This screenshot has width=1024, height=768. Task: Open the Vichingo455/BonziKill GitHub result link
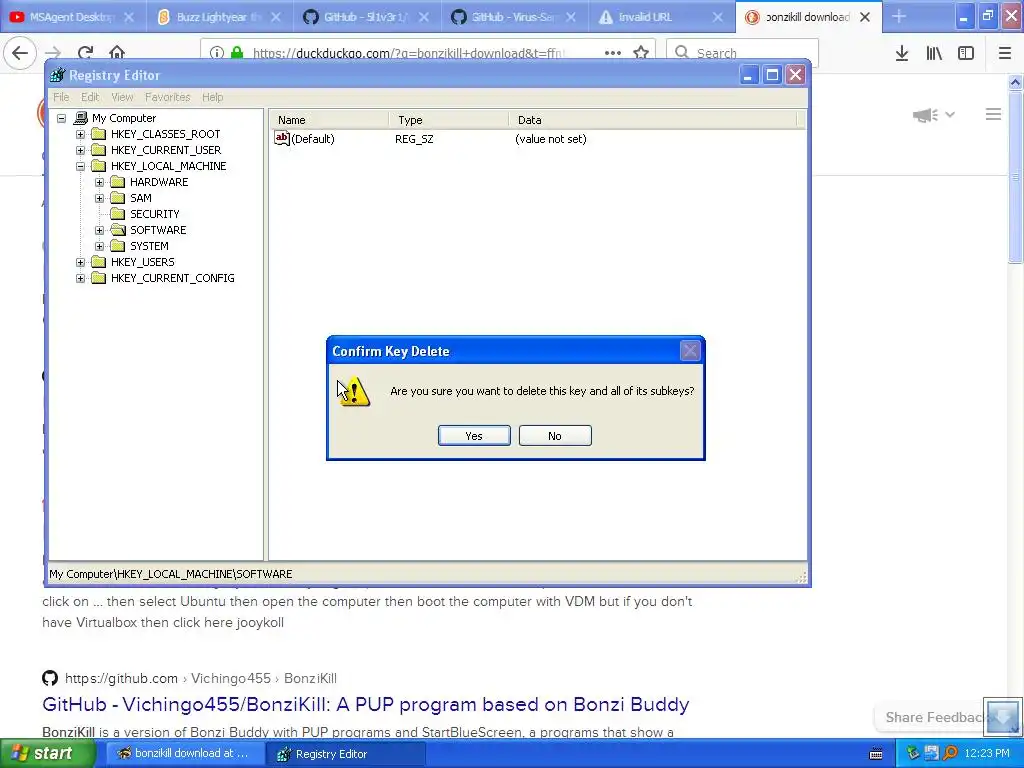point(366,705)
